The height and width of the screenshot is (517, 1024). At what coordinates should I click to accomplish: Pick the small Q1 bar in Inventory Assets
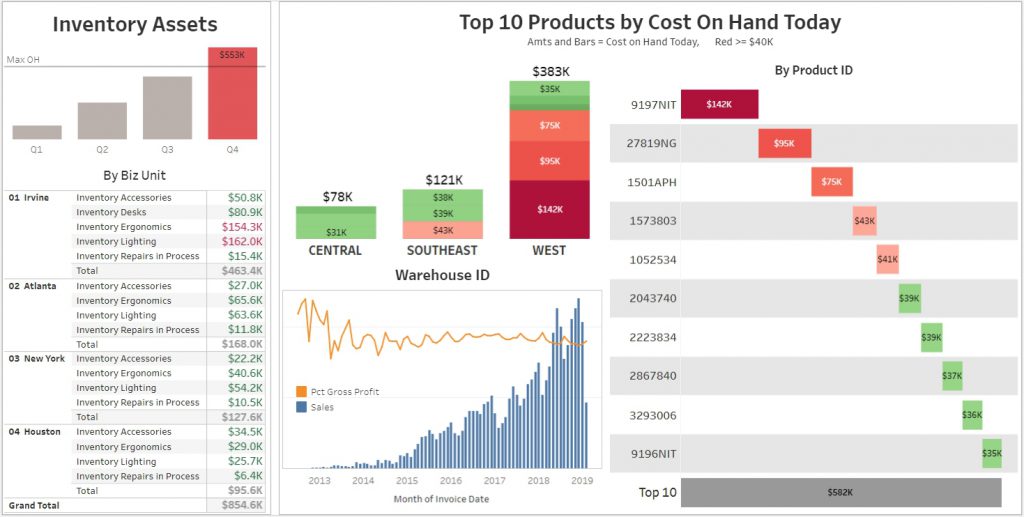(37, 133)
